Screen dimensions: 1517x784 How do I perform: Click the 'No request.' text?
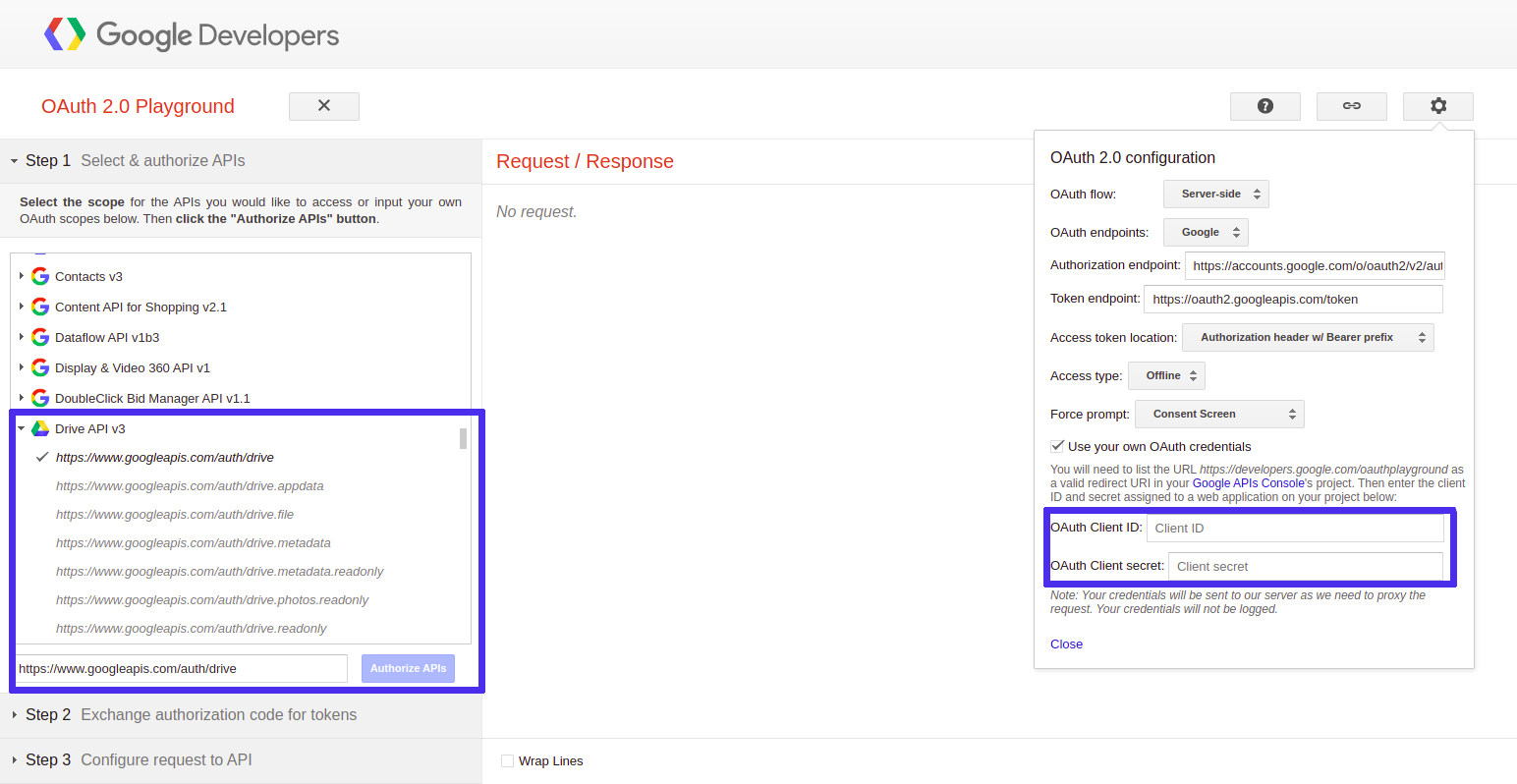tap(536, 211)
